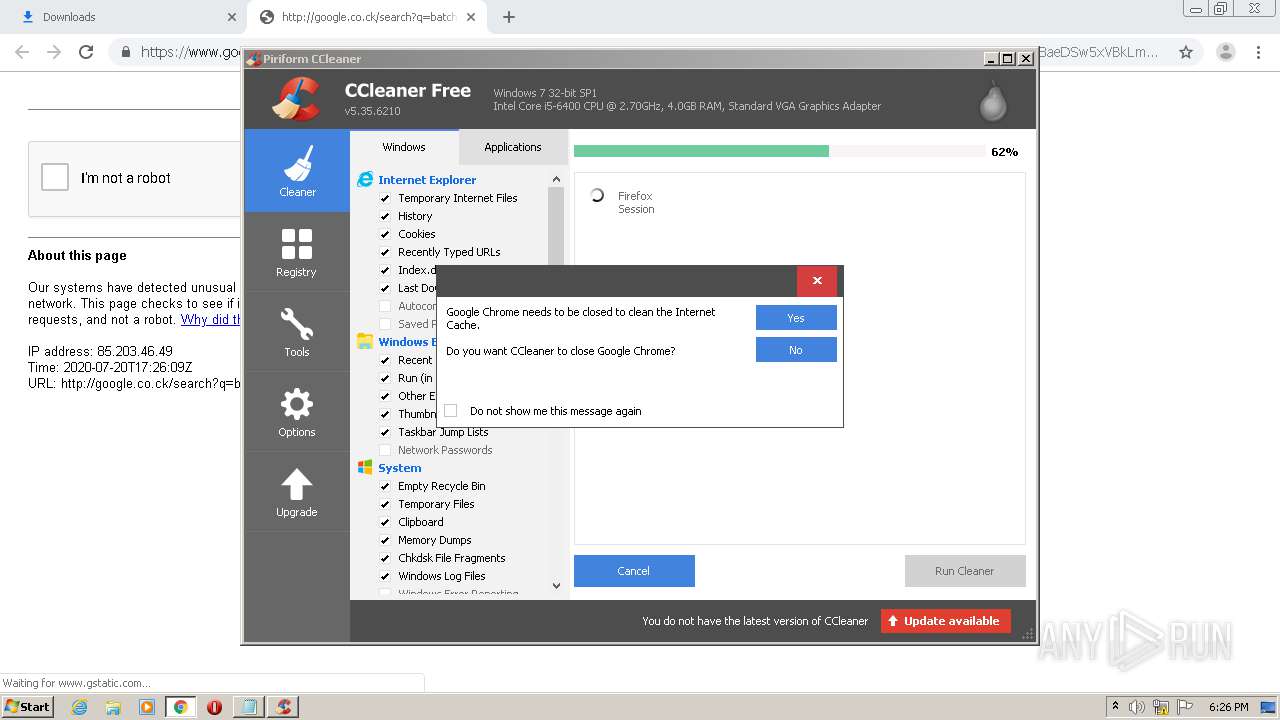
Task: Toggle Cookies checkbox
Action: pos(385,234)
